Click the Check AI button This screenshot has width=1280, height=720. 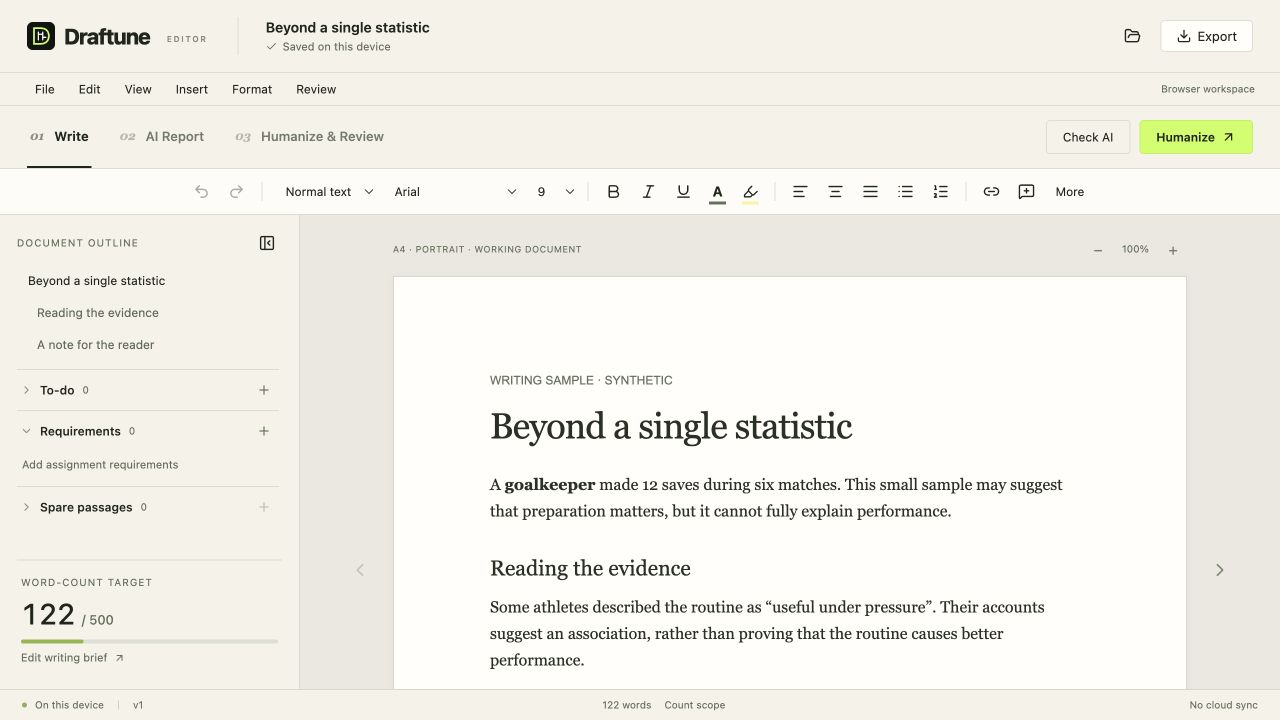coord(1088,137)
